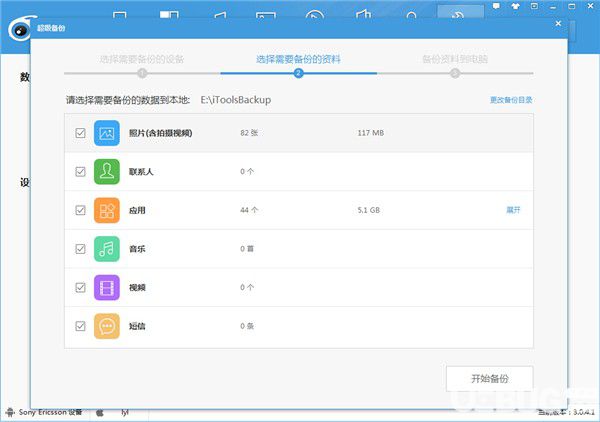
Task: Expand the 应用 list with 展开
Action: 513,210
